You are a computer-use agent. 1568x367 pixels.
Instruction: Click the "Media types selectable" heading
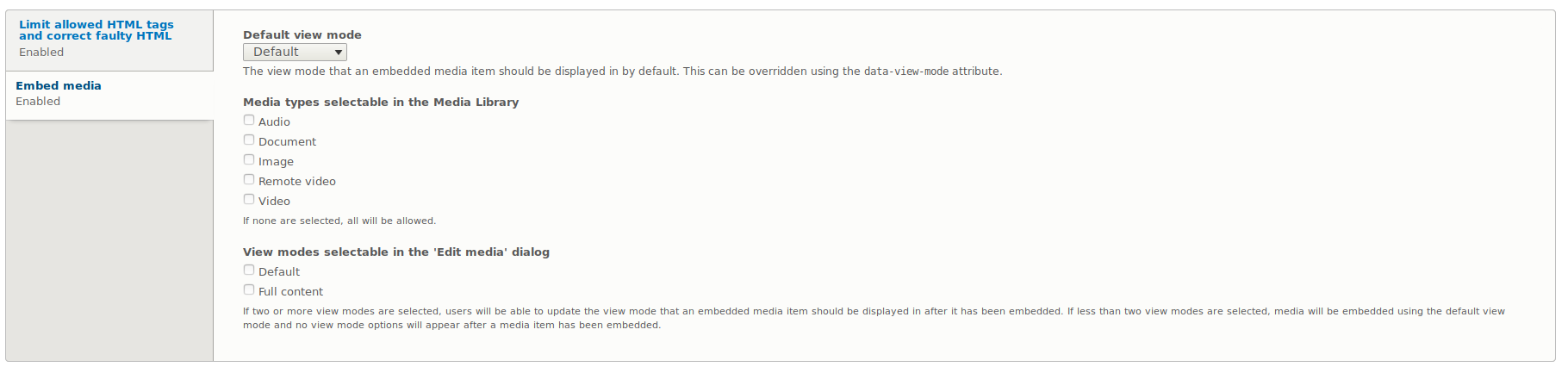click(x=380, y=103)
